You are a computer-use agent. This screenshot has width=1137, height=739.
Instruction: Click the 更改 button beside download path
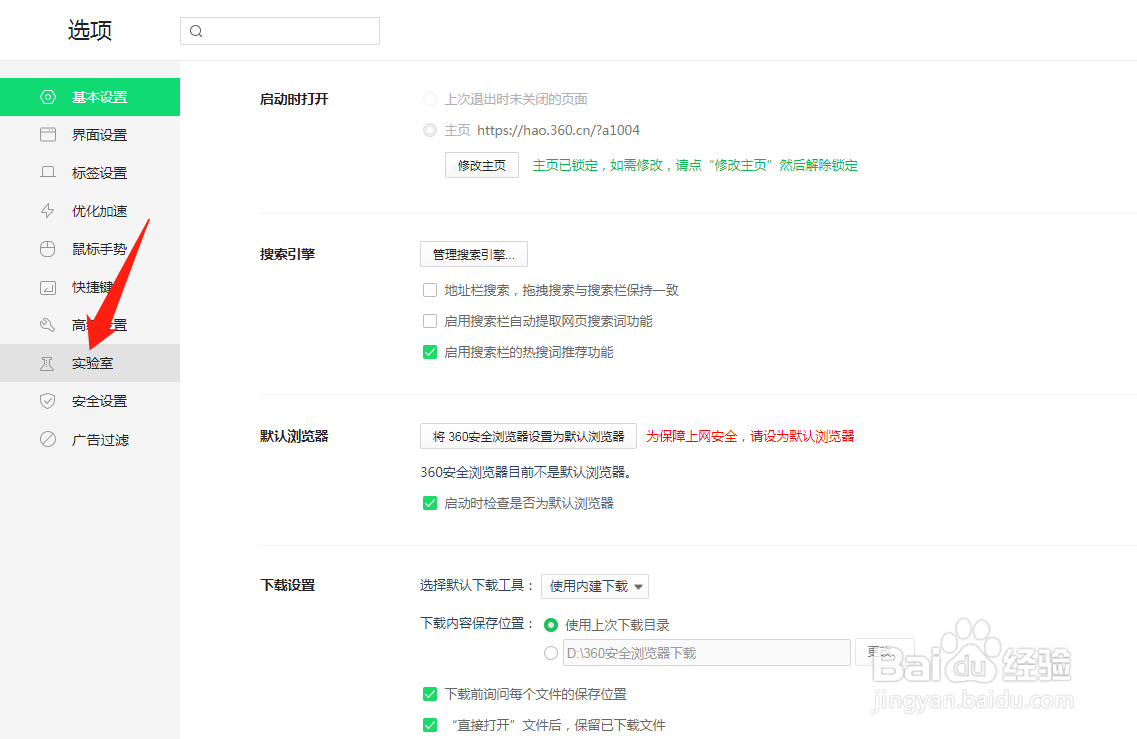click(x=885, y=652)
